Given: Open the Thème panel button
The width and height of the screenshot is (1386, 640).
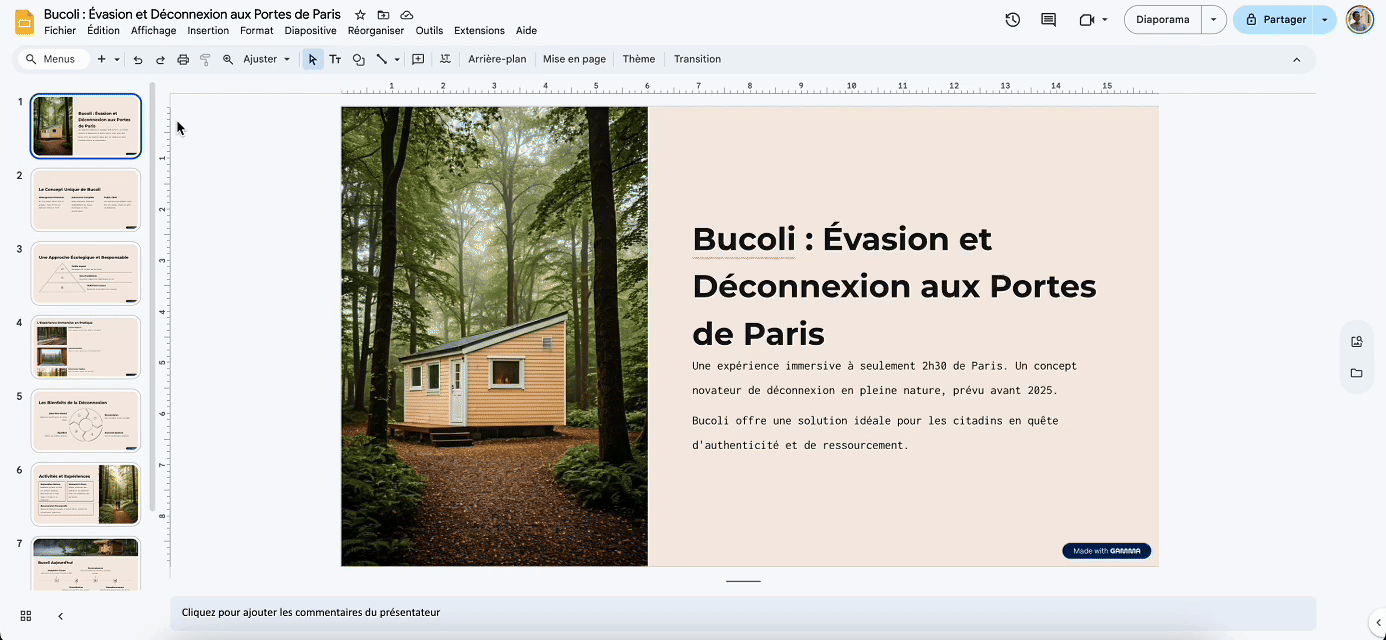Looking at the screenshot, I should point(639,59).
